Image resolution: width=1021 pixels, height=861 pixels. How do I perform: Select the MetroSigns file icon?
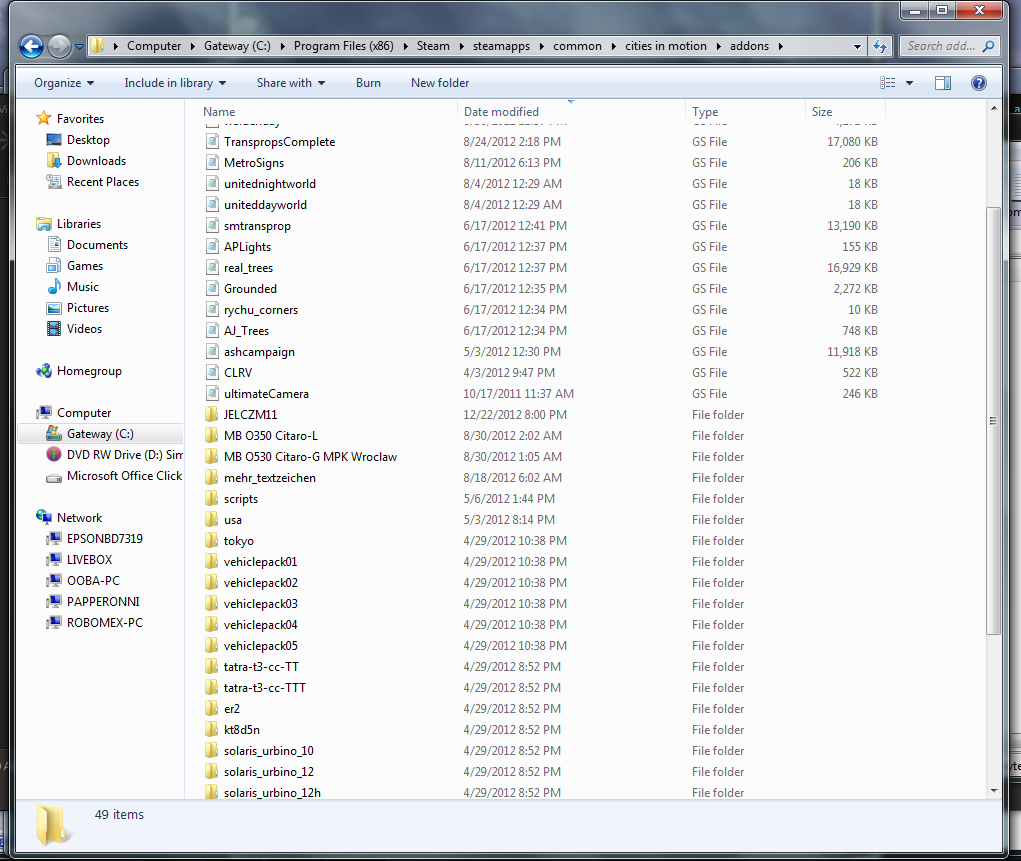click(x=212, y=162)
